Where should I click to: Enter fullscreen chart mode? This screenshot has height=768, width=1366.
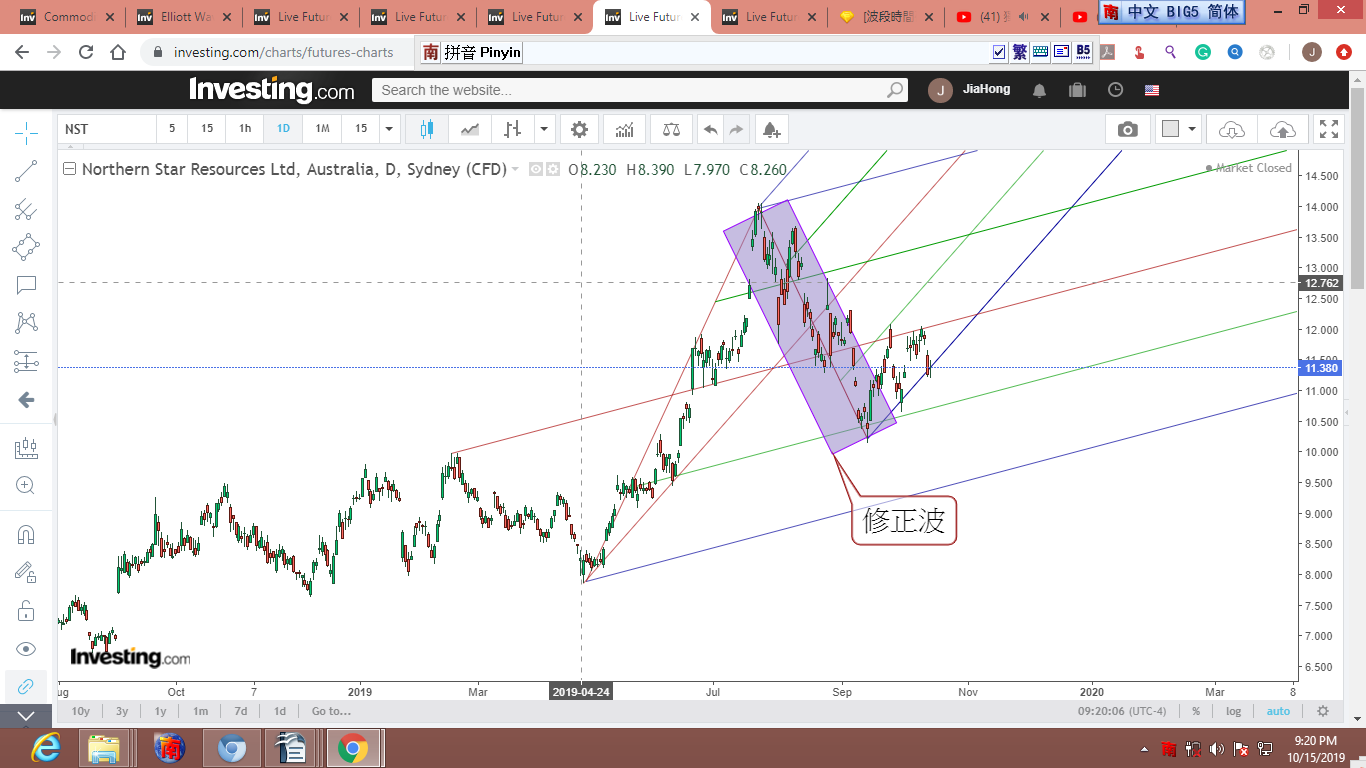(x=1328, y=129)
